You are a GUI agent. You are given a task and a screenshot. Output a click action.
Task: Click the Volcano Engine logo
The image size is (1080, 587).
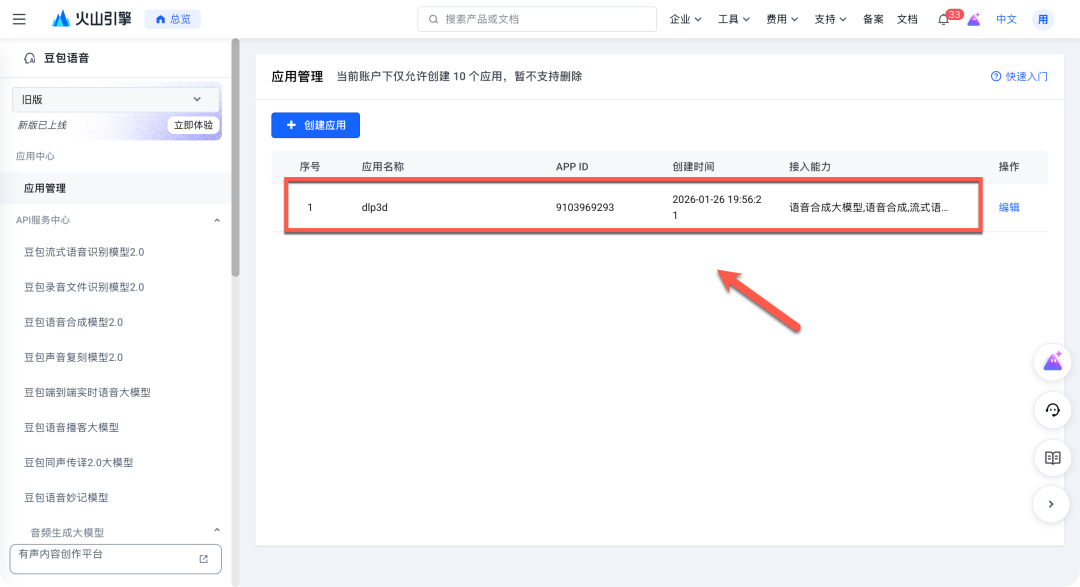91,19
